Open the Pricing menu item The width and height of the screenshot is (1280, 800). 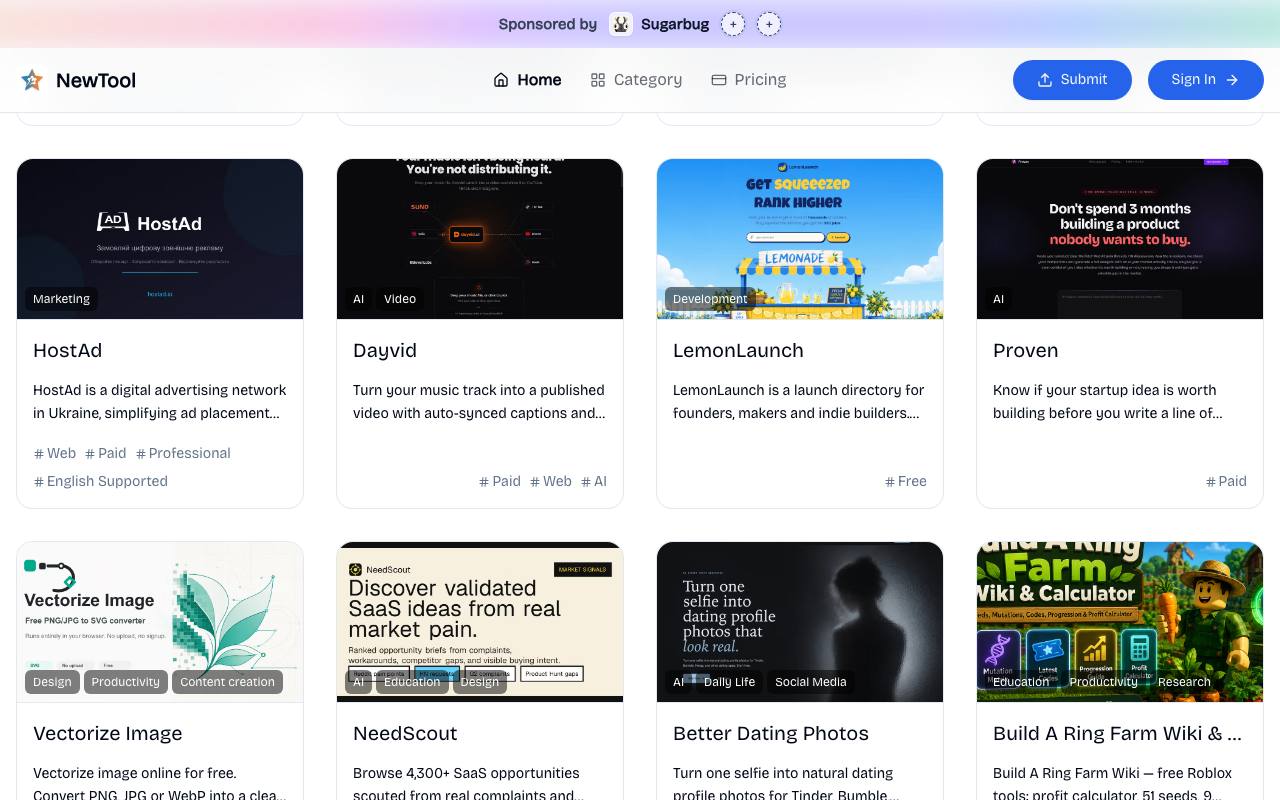[748, 80]
